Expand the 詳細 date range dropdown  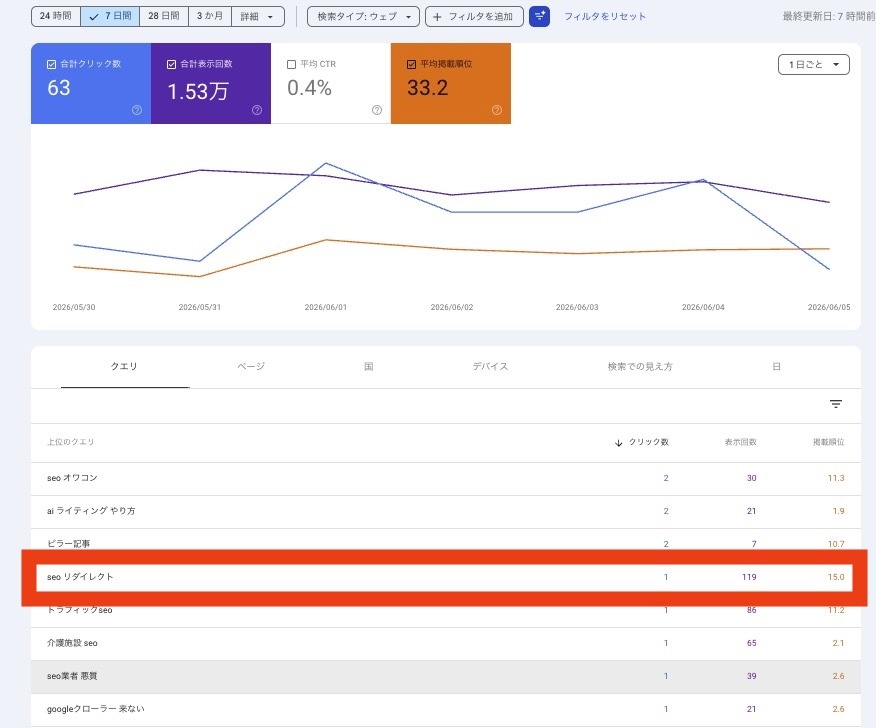pos(258,17)
